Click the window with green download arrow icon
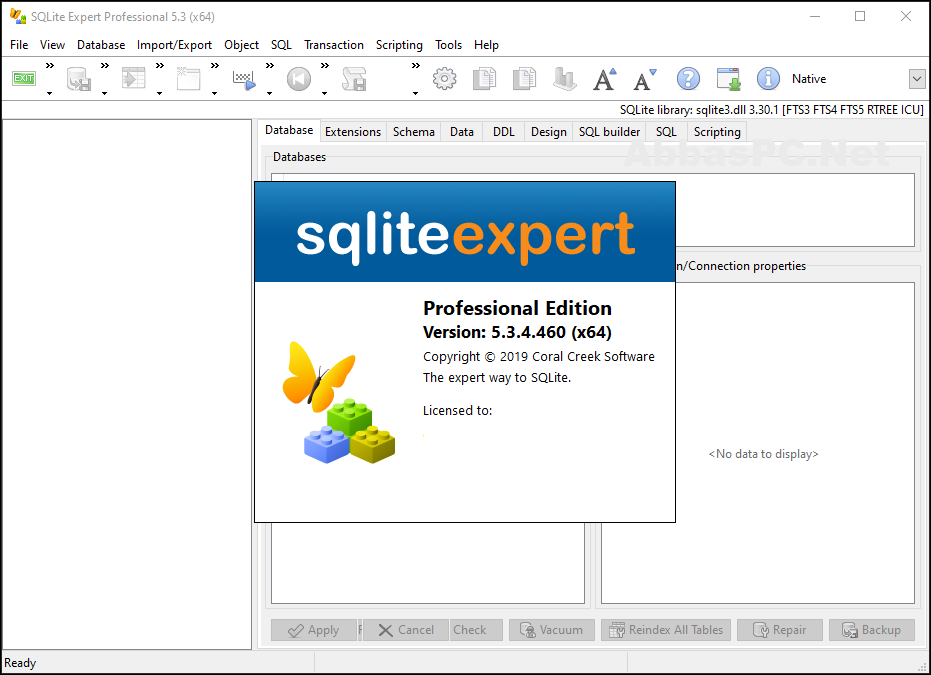Viewport: 931px width, 675px height. click(729, 79)
